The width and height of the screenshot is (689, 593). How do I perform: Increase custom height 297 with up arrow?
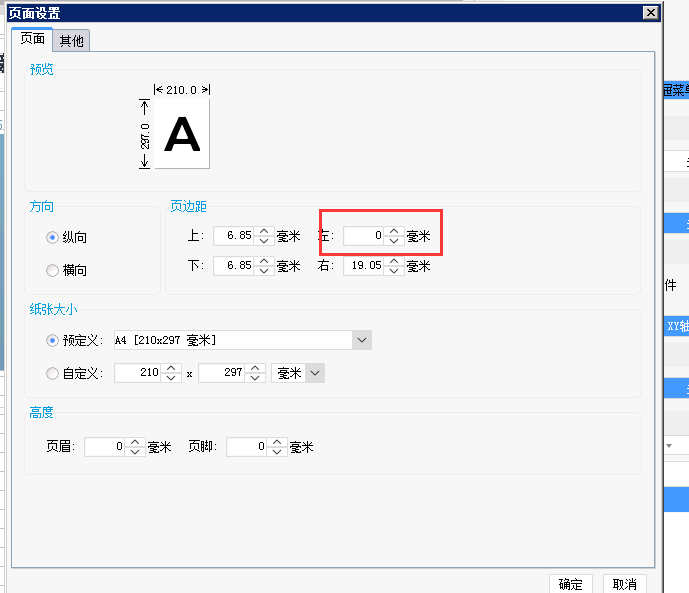click(x=255, y=368)
